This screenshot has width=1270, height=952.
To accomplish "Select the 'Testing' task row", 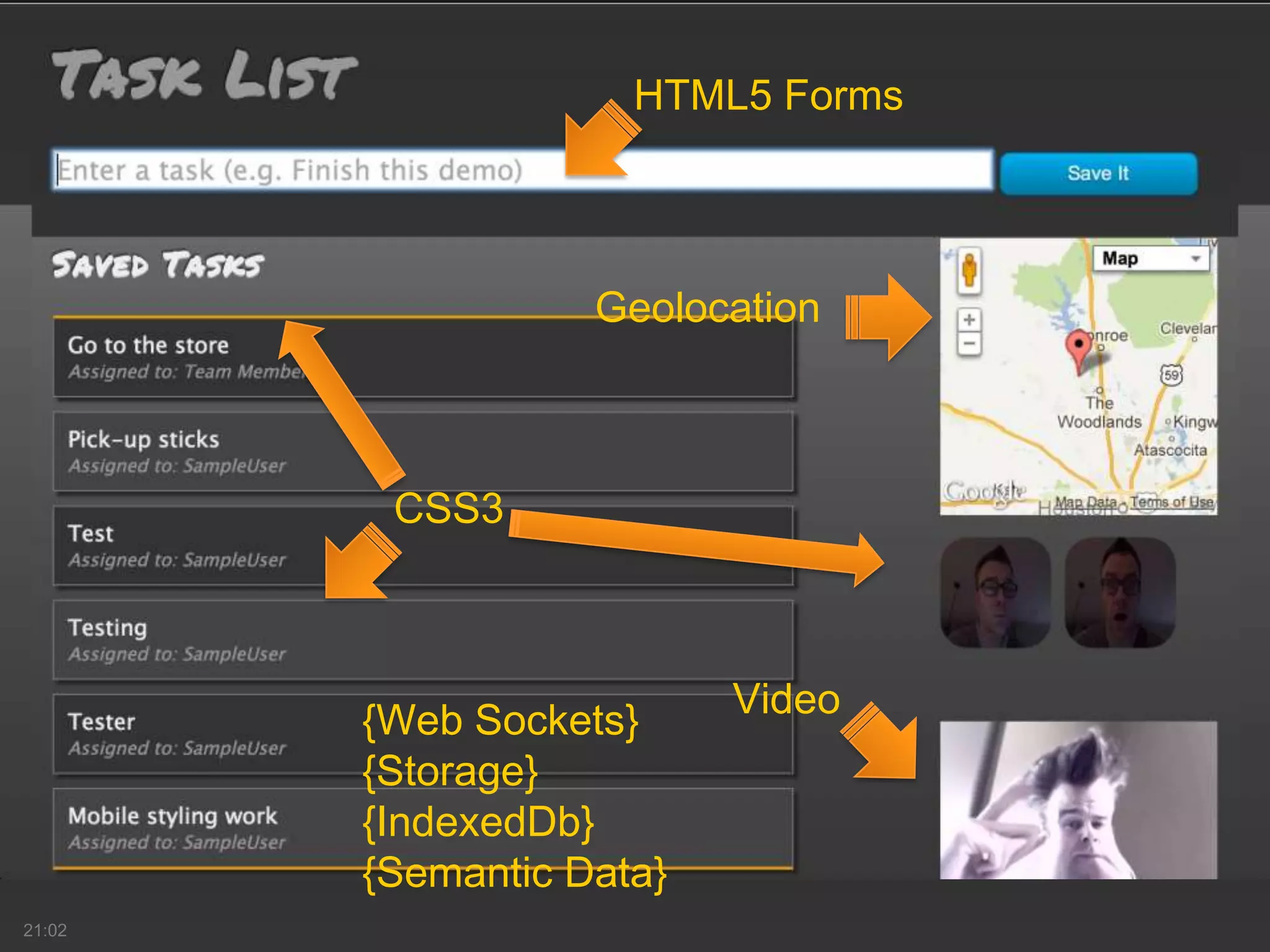I will (x=424, y=640).
